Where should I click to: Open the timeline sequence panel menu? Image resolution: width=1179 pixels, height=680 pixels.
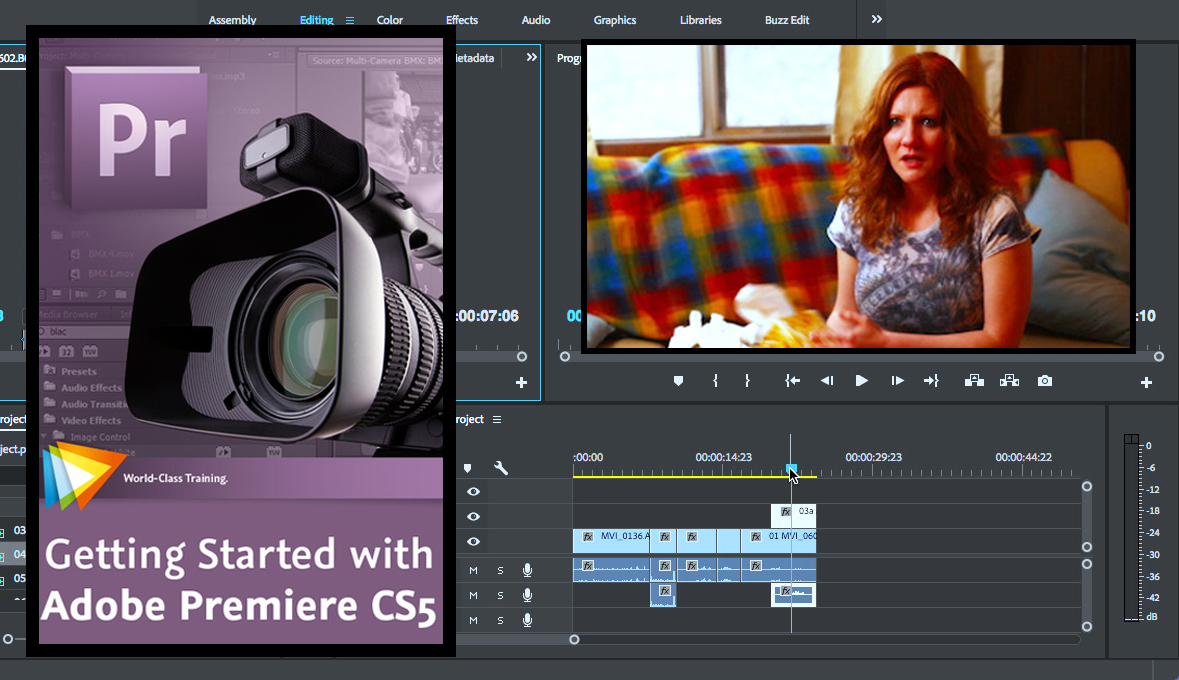tap(497, 420)
